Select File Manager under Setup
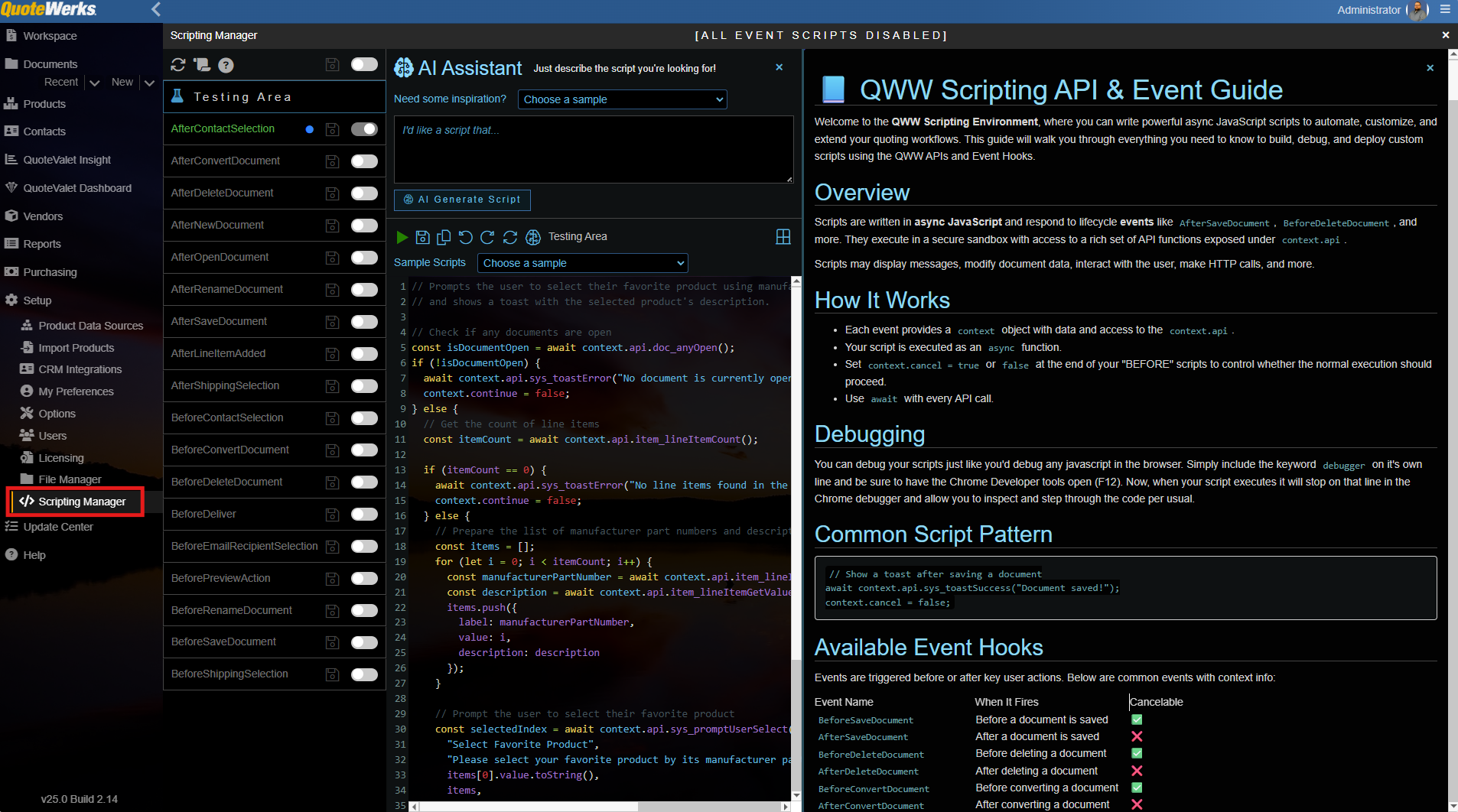The height and width of the screenshot is (812, 1458). [70, 479]
